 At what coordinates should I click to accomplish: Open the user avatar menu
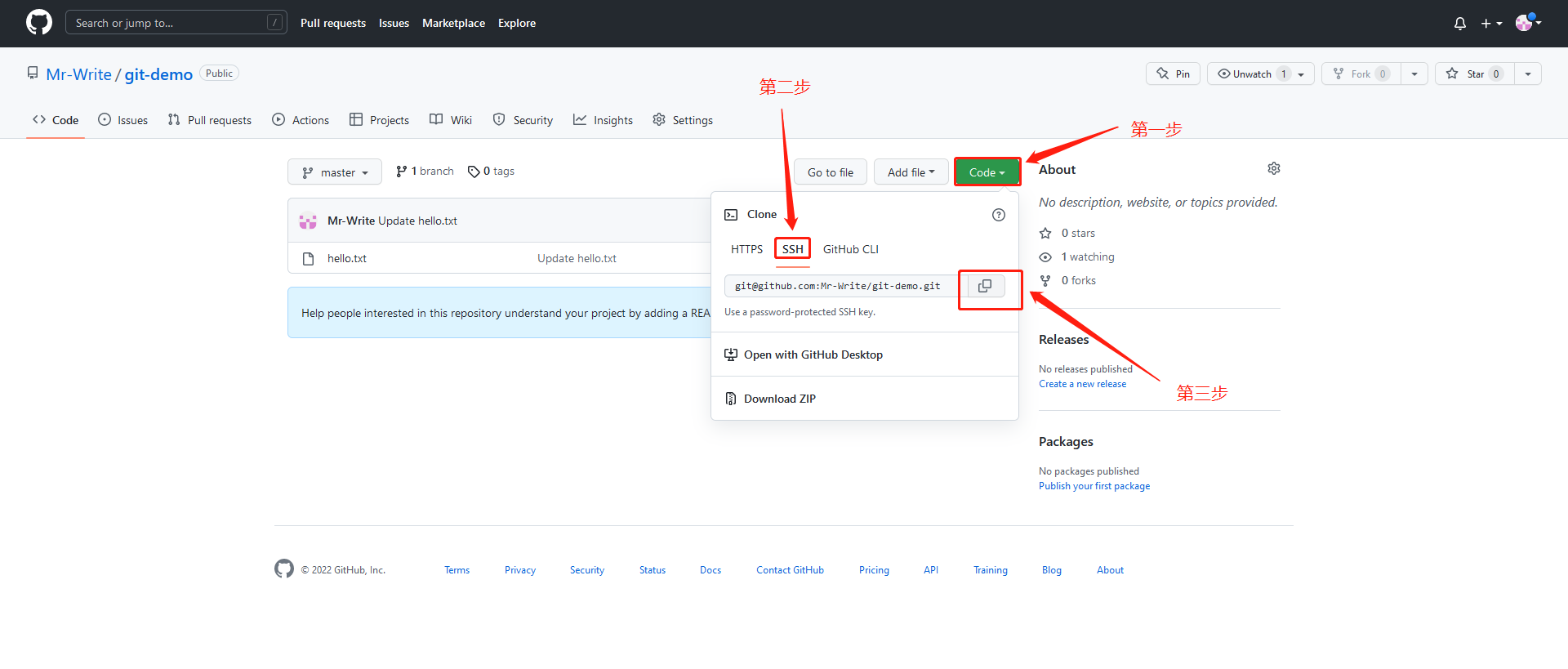[x=1528, y=23]
